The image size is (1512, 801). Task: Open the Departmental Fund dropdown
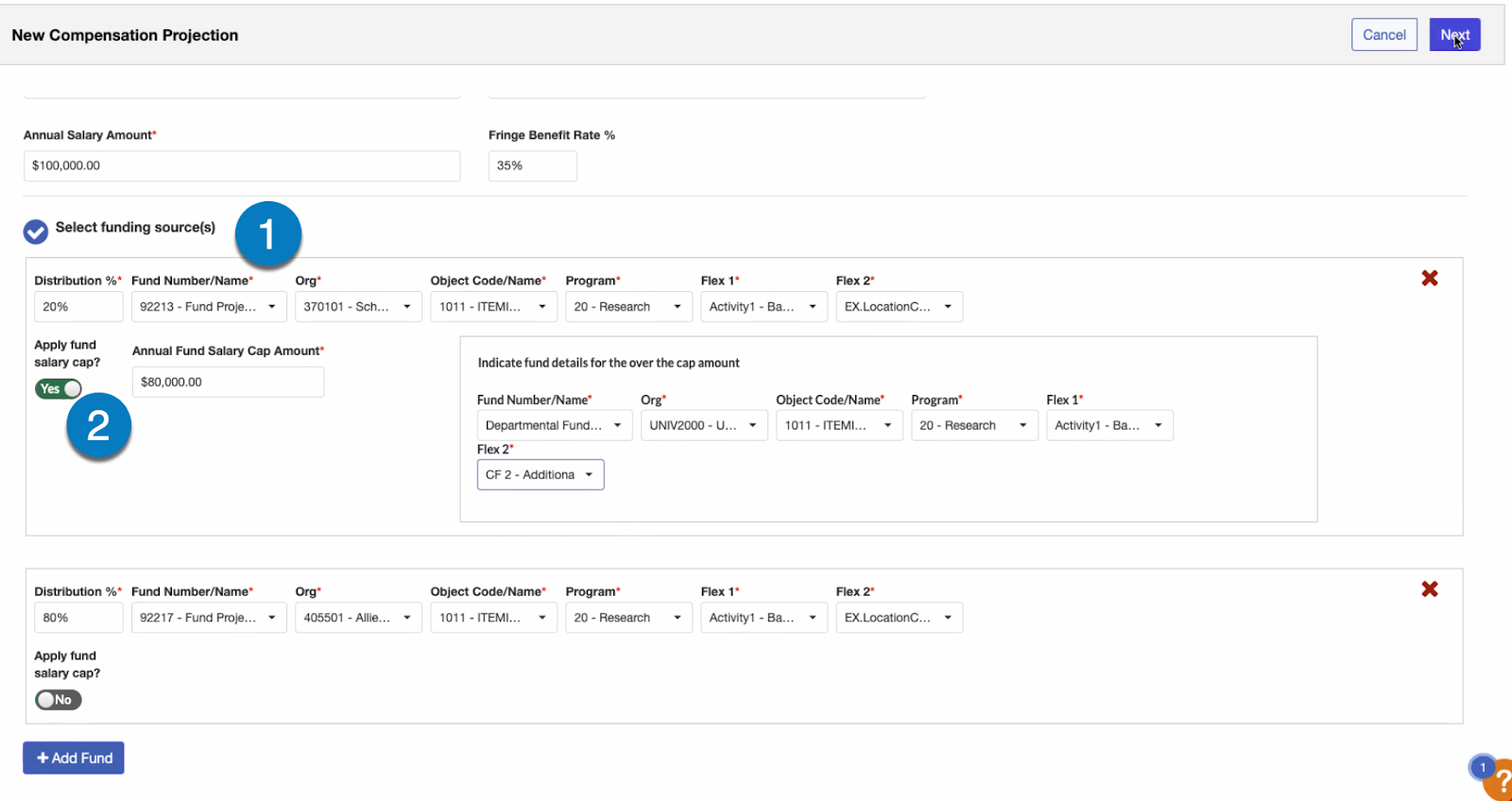pos(554,426)
